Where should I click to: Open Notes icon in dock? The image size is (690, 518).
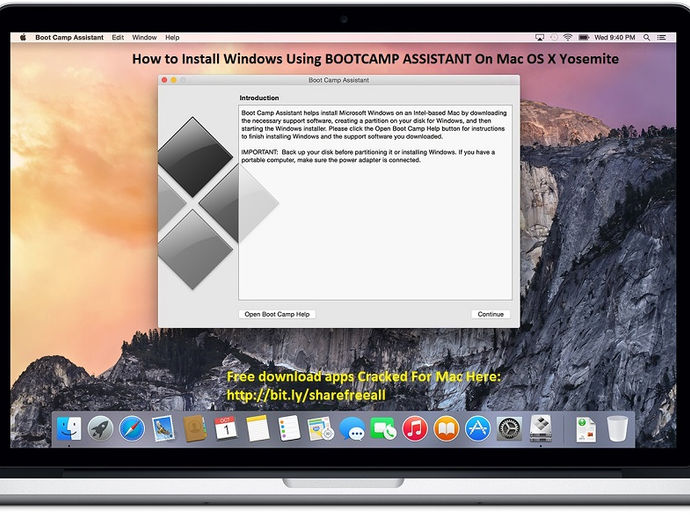(x=257, y=428)
